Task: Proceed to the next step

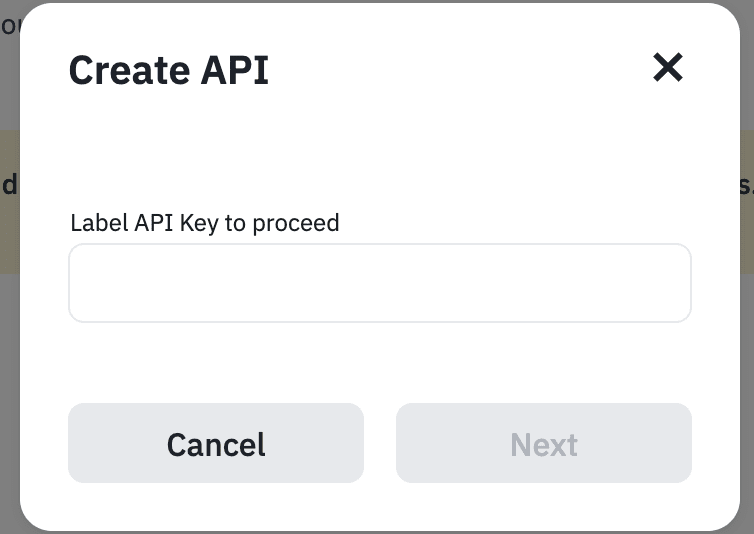Action: click(543, 444)
